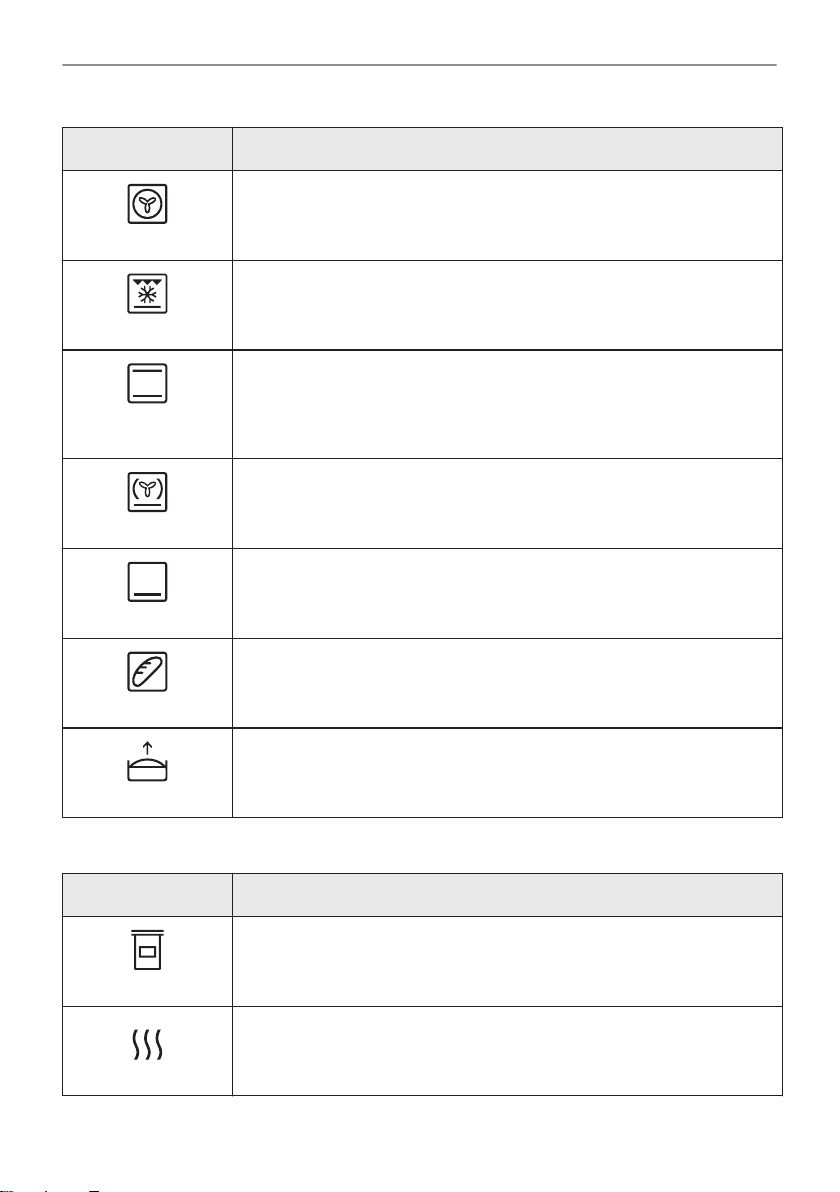The height and width of the screenshot is (1192, 840).
Task: Click the description cell beside the bottom heat icon
Action: (x=507, y=593)
